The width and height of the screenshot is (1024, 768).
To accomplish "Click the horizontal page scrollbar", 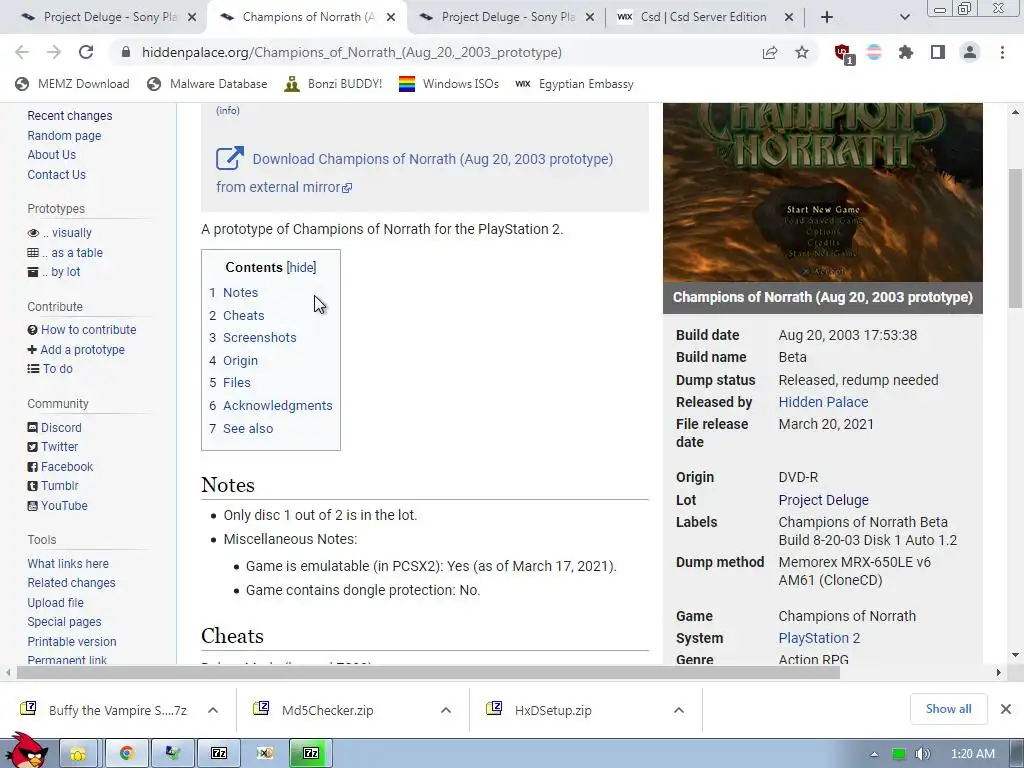I will [428, 673].
